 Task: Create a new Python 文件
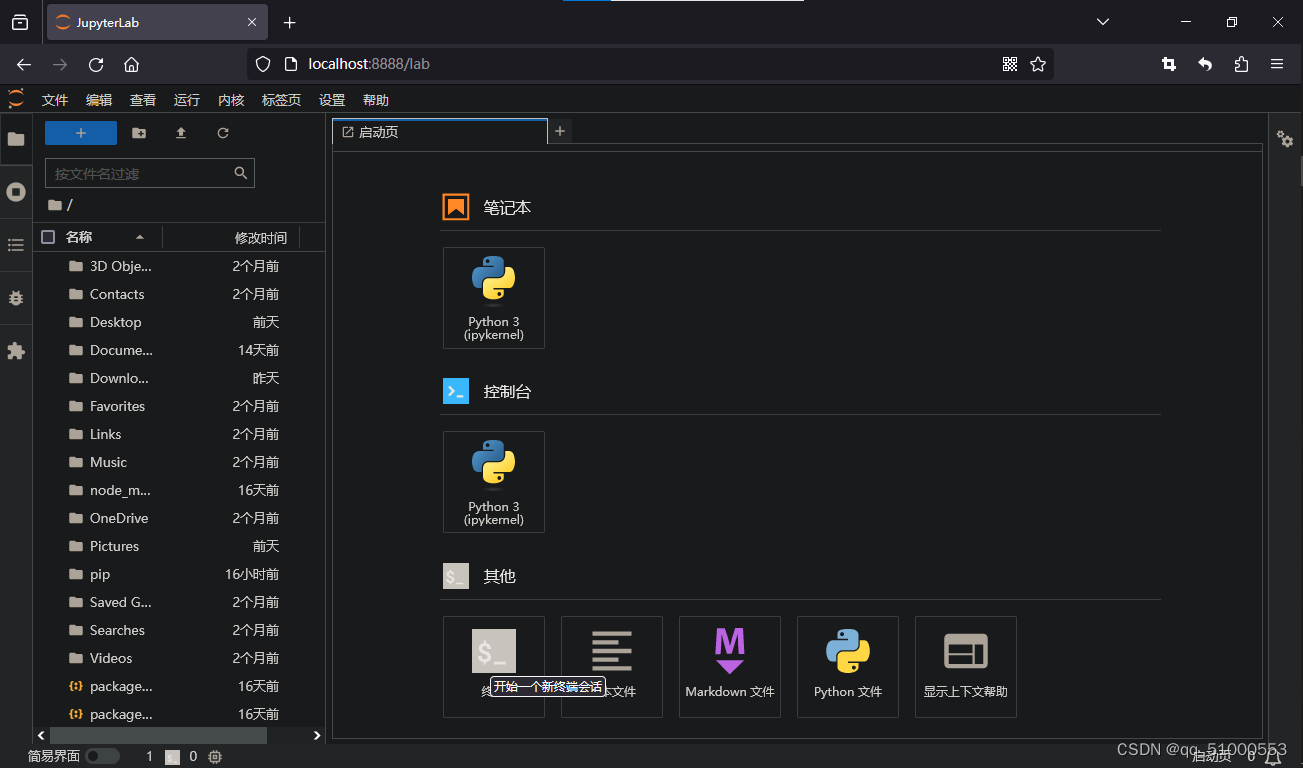(x=848, y=667)
